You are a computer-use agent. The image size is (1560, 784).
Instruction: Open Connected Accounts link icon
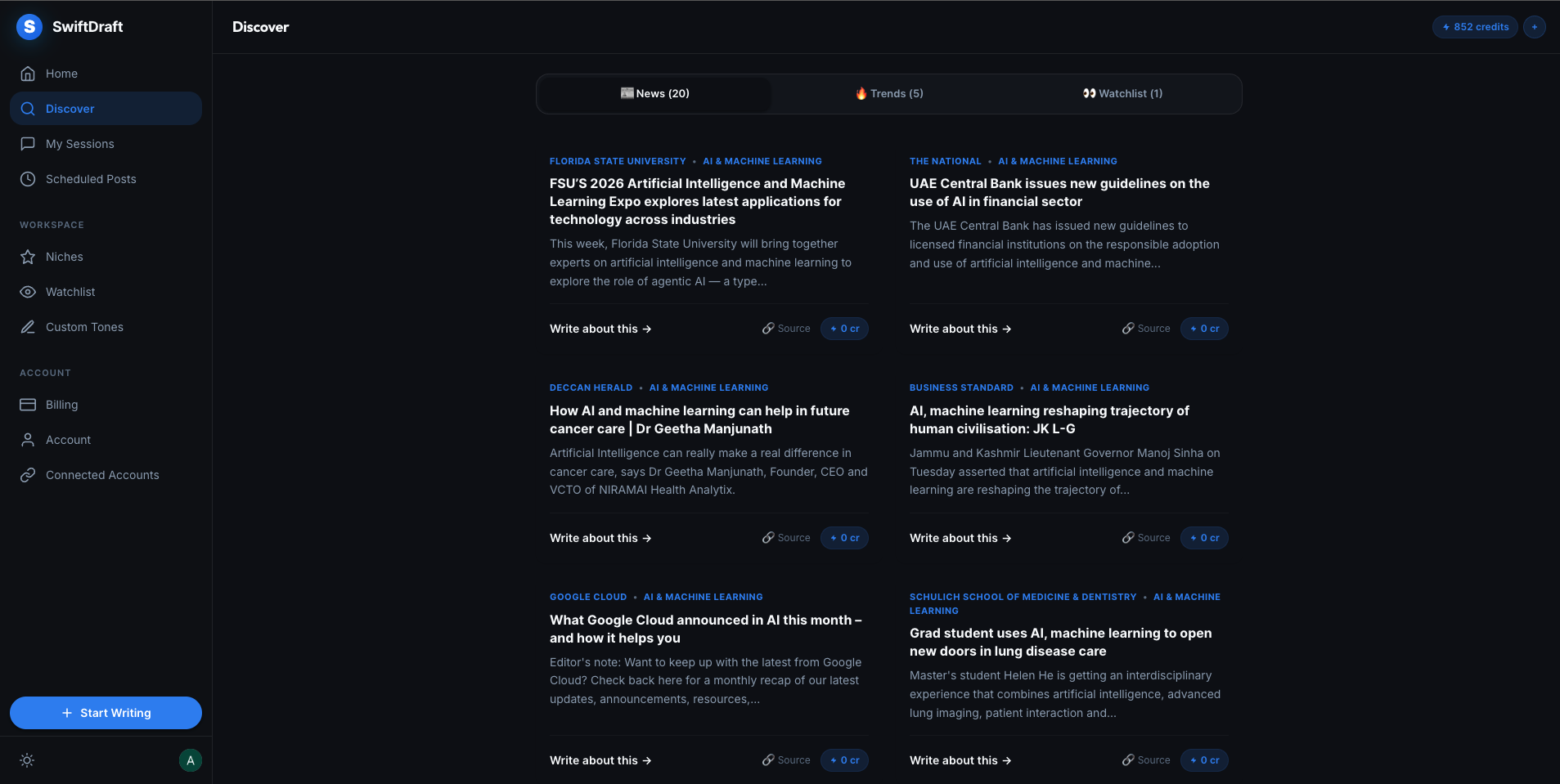[x=28, y=474]
